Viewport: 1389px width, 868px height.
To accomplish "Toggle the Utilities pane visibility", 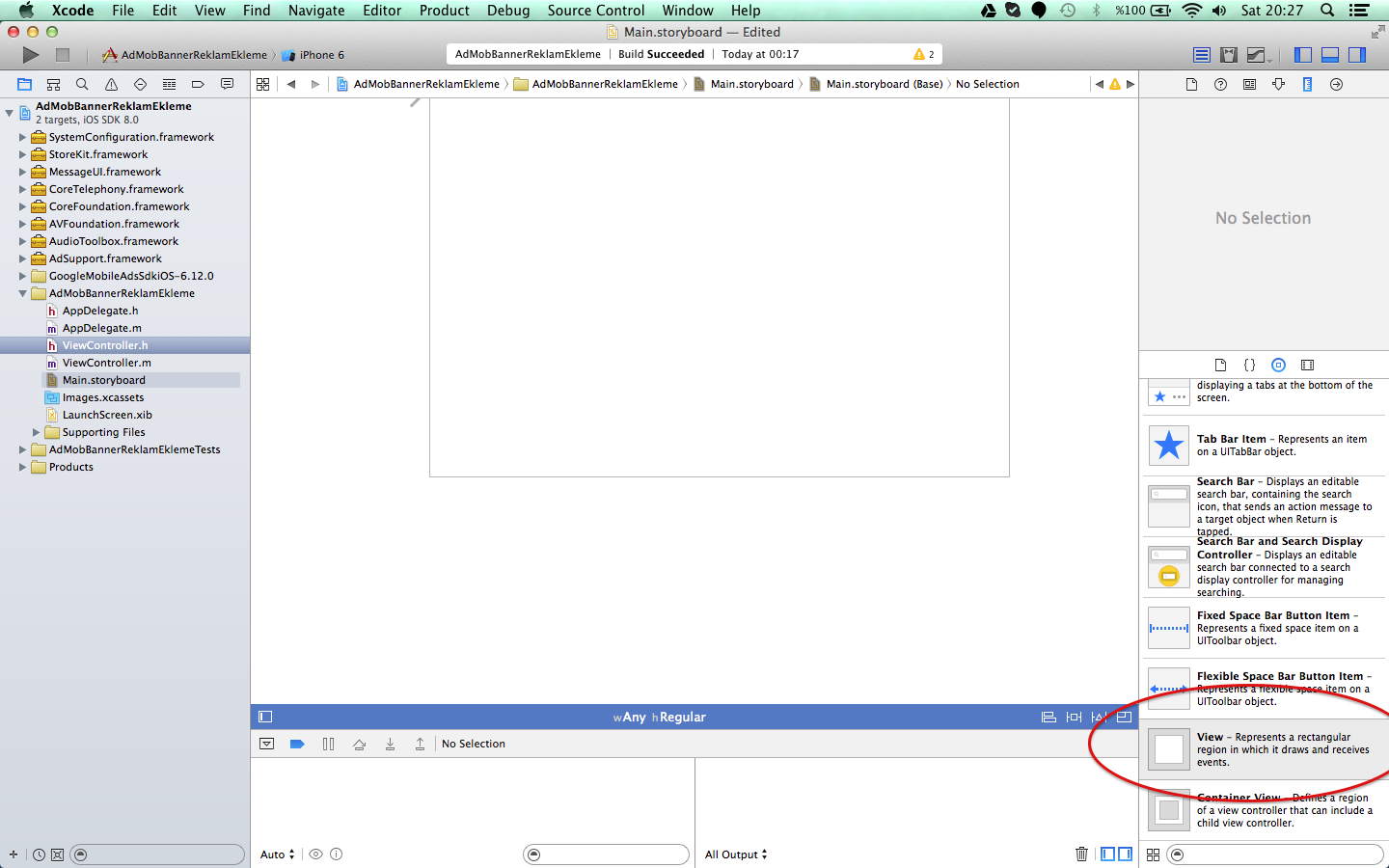I will tap(1357, 55).
